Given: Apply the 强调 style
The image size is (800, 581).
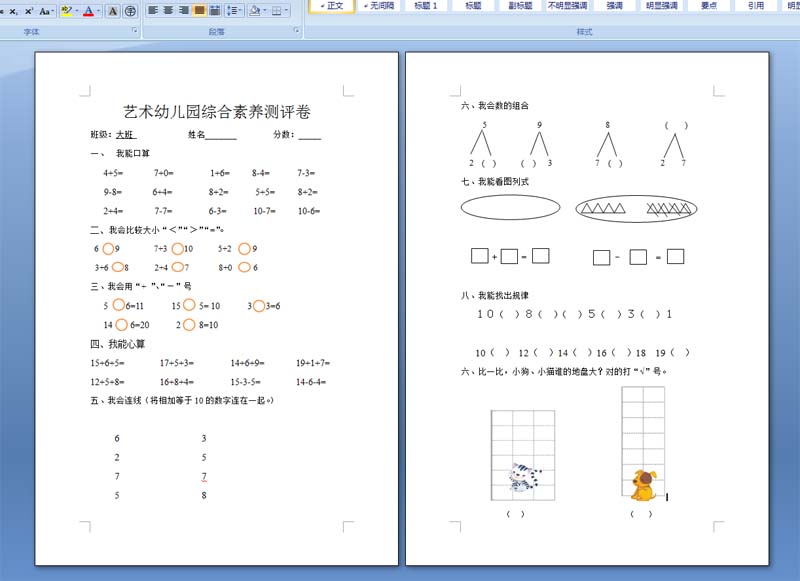Looking at the screenshot, I should click(x=614, y=6).
